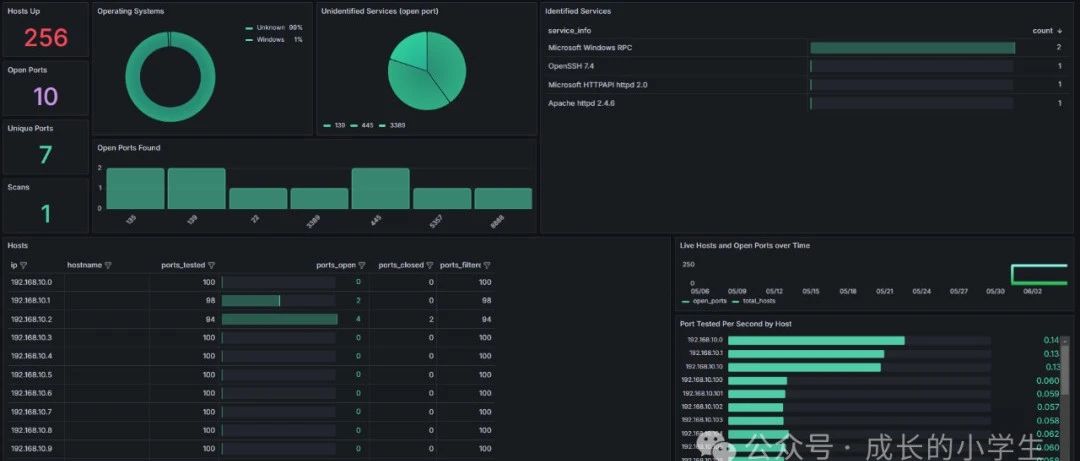Click the 256 Hosts Up value
The height and width of the screenshot is (461, 1080).
(46, 37)
